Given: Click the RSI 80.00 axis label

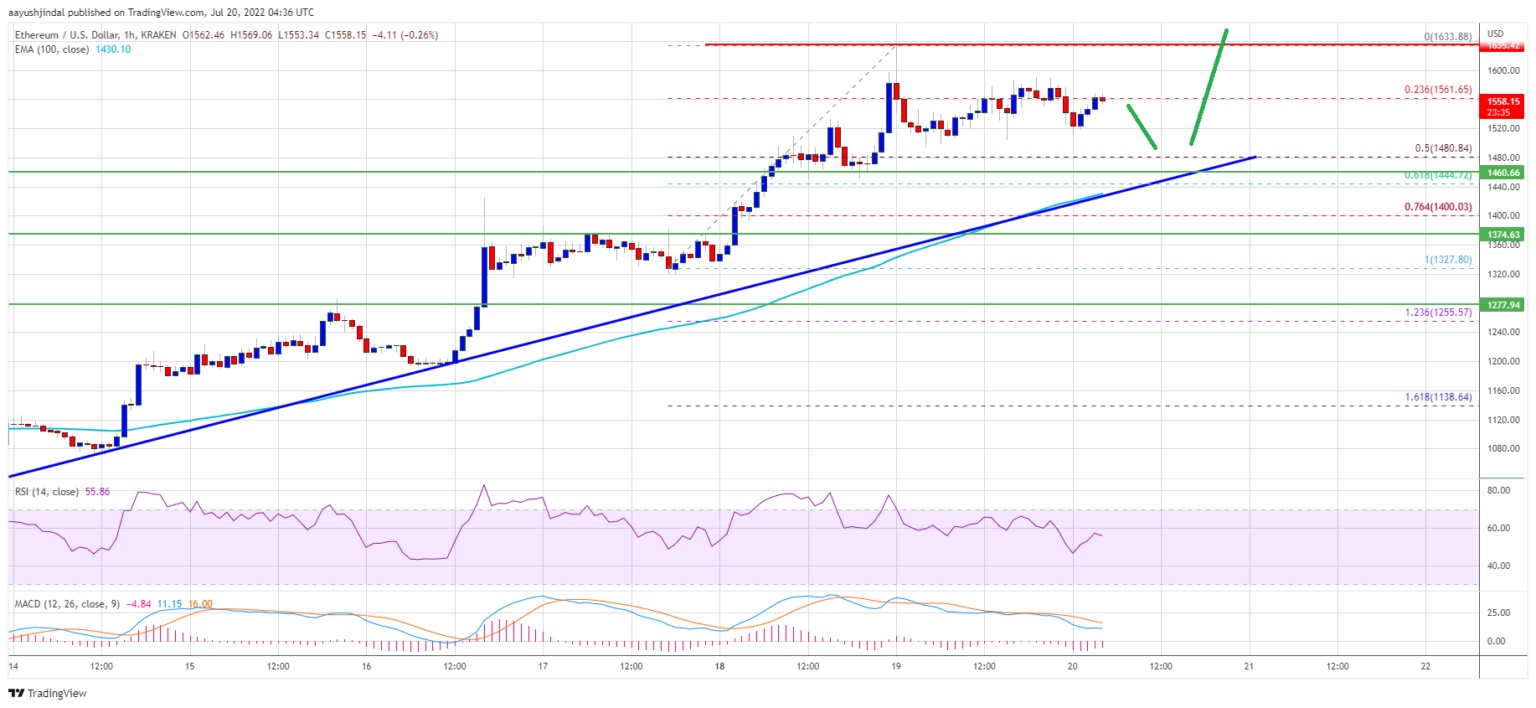Looking at the screenshot, I should (x=1498, y=491).
